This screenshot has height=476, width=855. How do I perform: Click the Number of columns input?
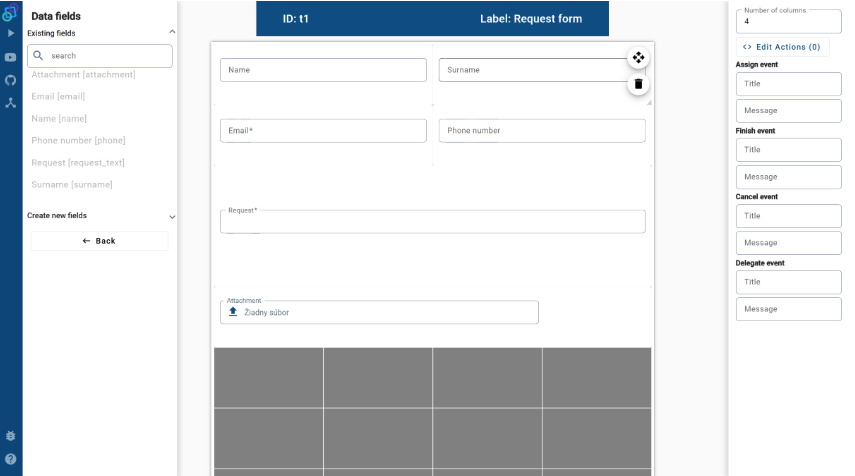pyautogui.click(x=788, y=20)
